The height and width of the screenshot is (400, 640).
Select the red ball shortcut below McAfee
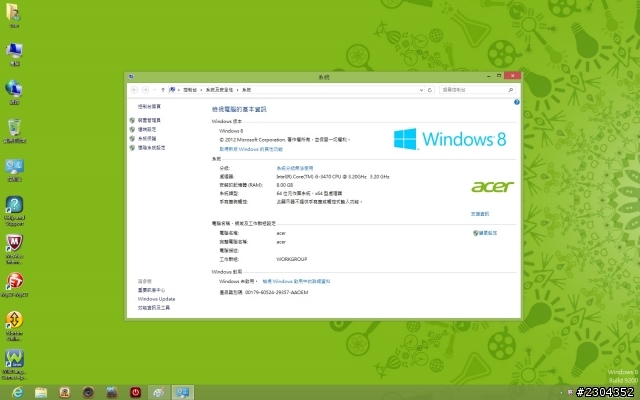point(15,281)
